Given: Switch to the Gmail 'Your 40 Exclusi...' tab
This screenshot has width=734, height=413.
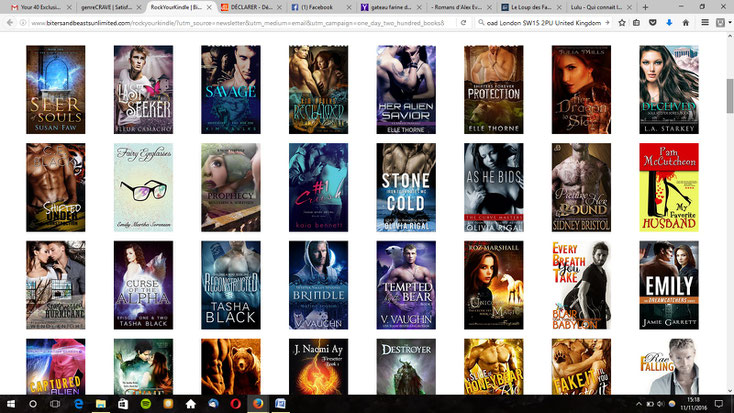Looking at the screenshot, I should (41, 7).
